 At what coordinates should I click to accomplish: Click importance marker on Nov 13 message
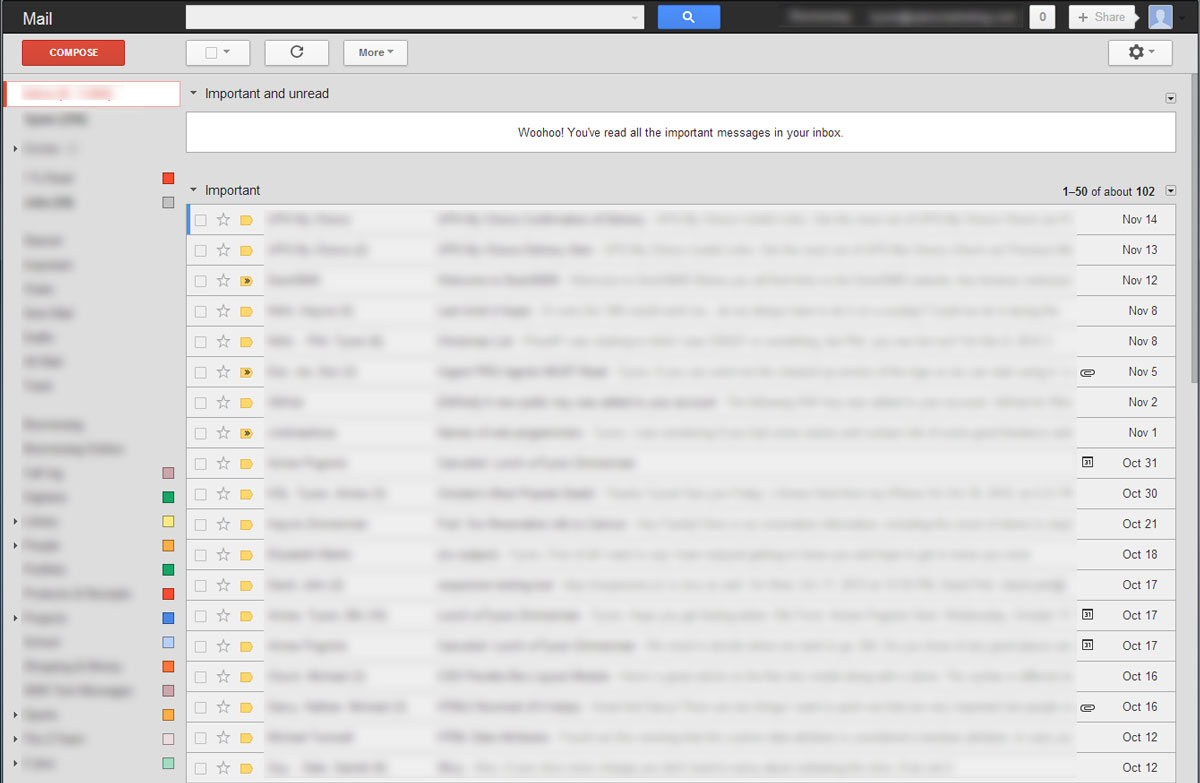click(246, 250)
